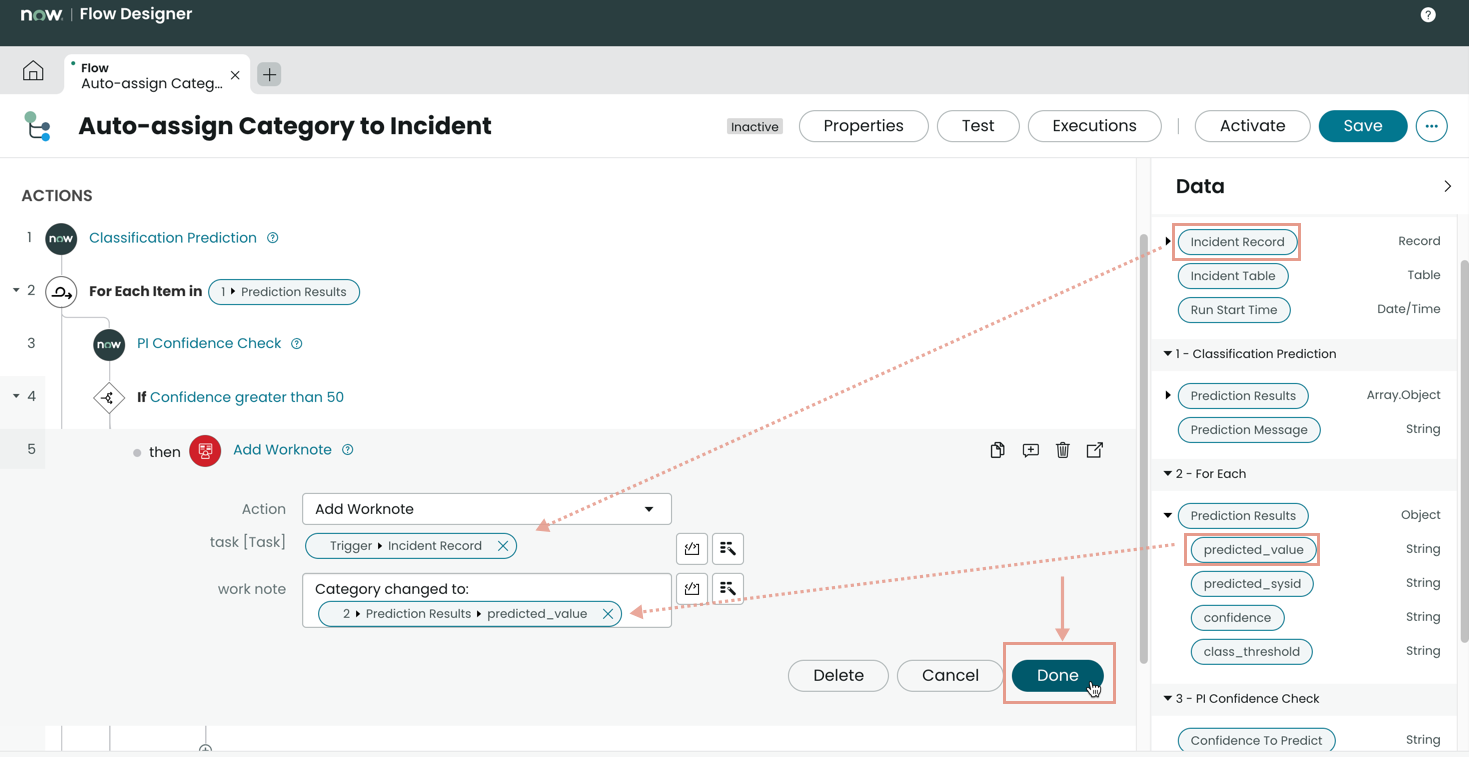Open the help icon in top bar
Viewport: 1469px width, 757px height.
[x=1428, y=15]
